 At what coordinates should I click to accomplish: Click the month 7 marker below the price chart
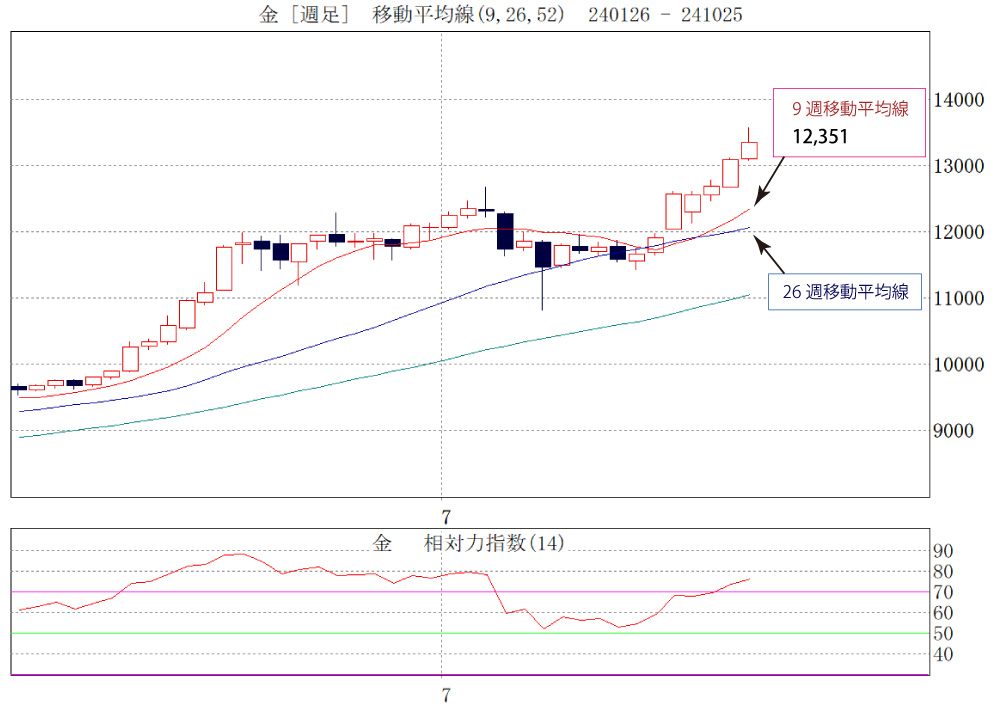point(446,517)
